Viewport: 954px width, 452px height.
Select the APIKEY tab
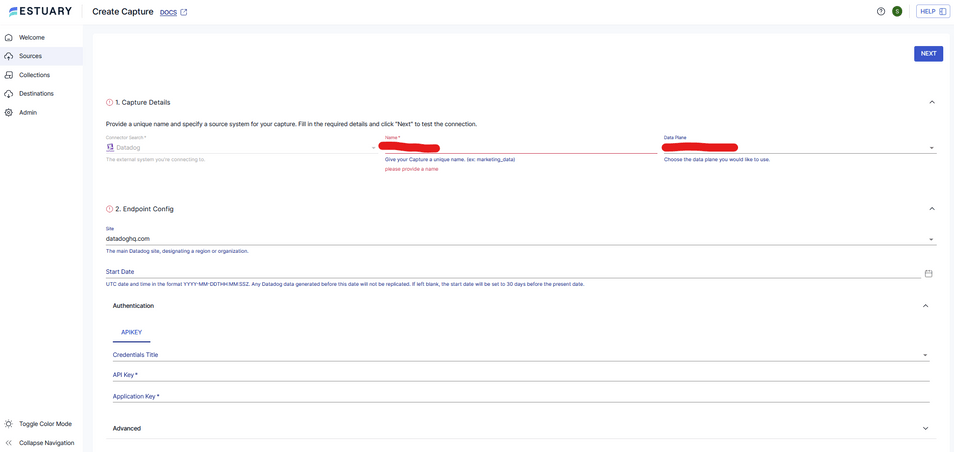pos(131,332)
